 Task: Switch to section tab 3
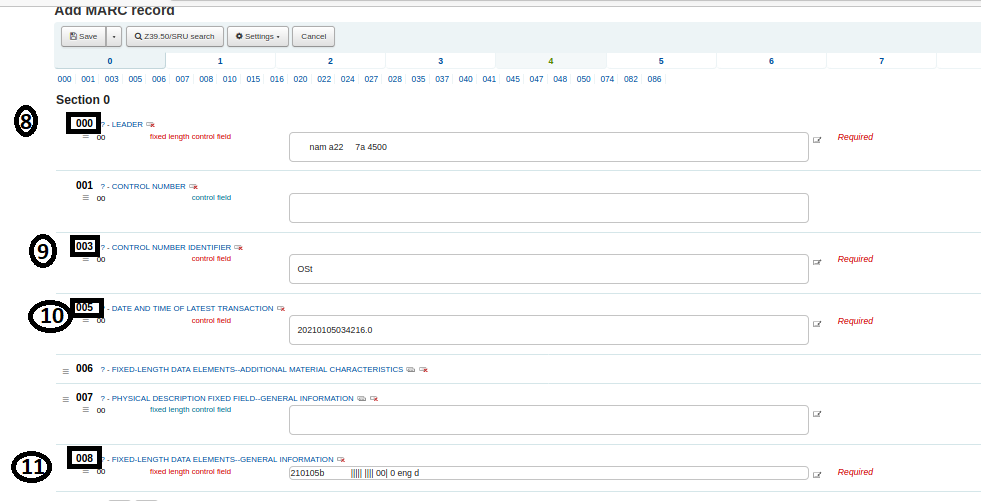tap(440, 61)
